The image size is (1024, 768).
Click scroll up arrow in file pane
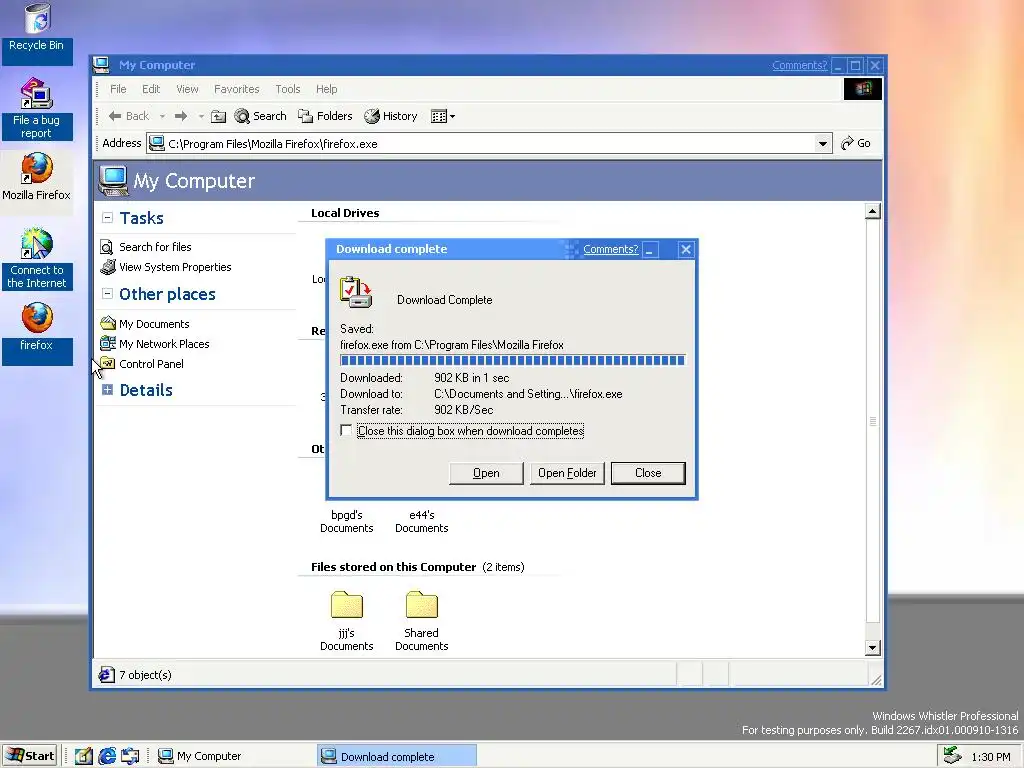(x=872, y=212)
